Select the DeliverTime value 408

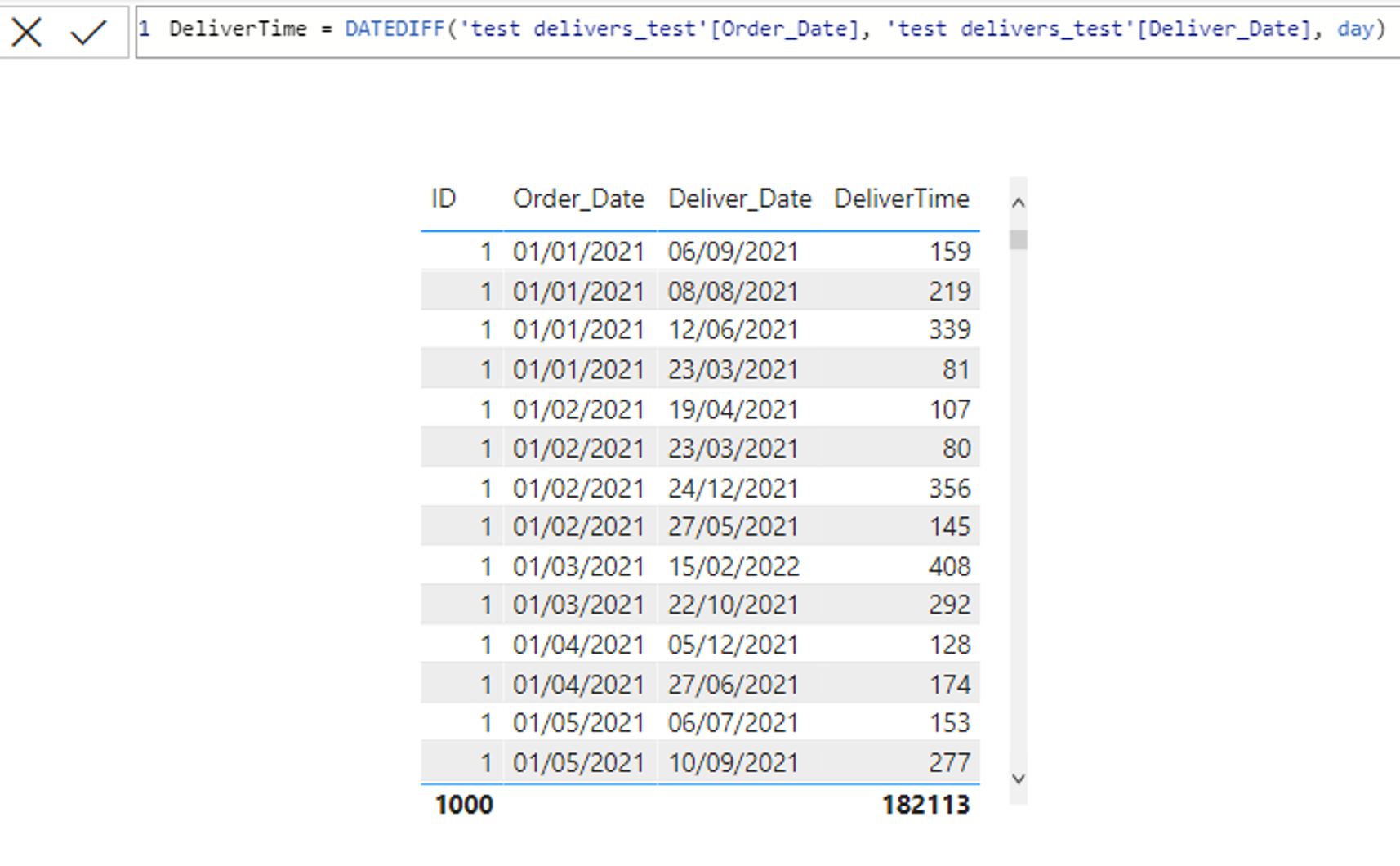(x=949, y=566)
